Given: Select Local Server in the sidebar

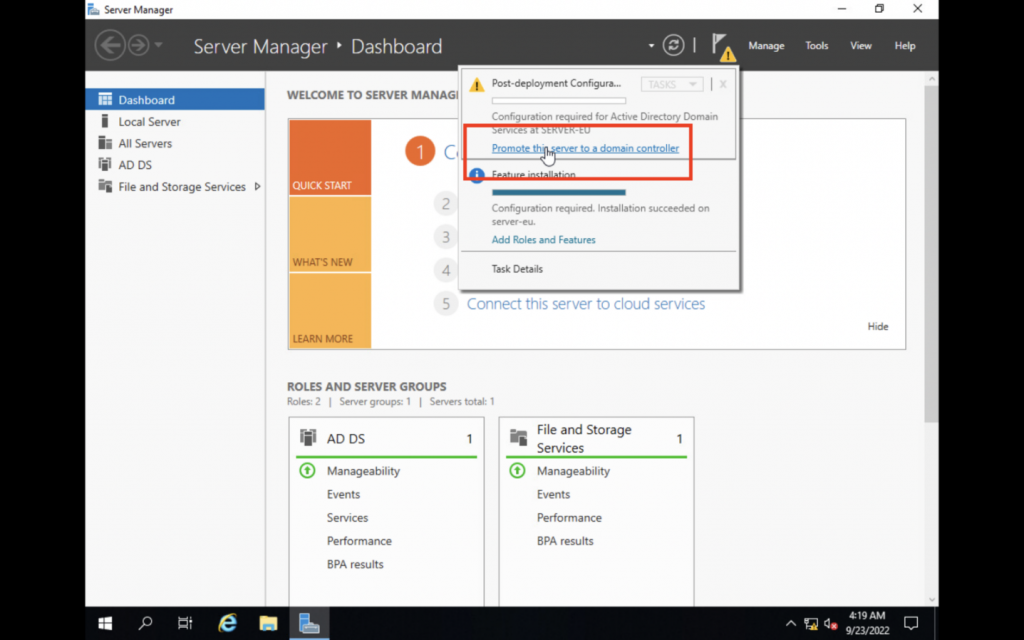Looking at the screenshot, I should (149, 122).
